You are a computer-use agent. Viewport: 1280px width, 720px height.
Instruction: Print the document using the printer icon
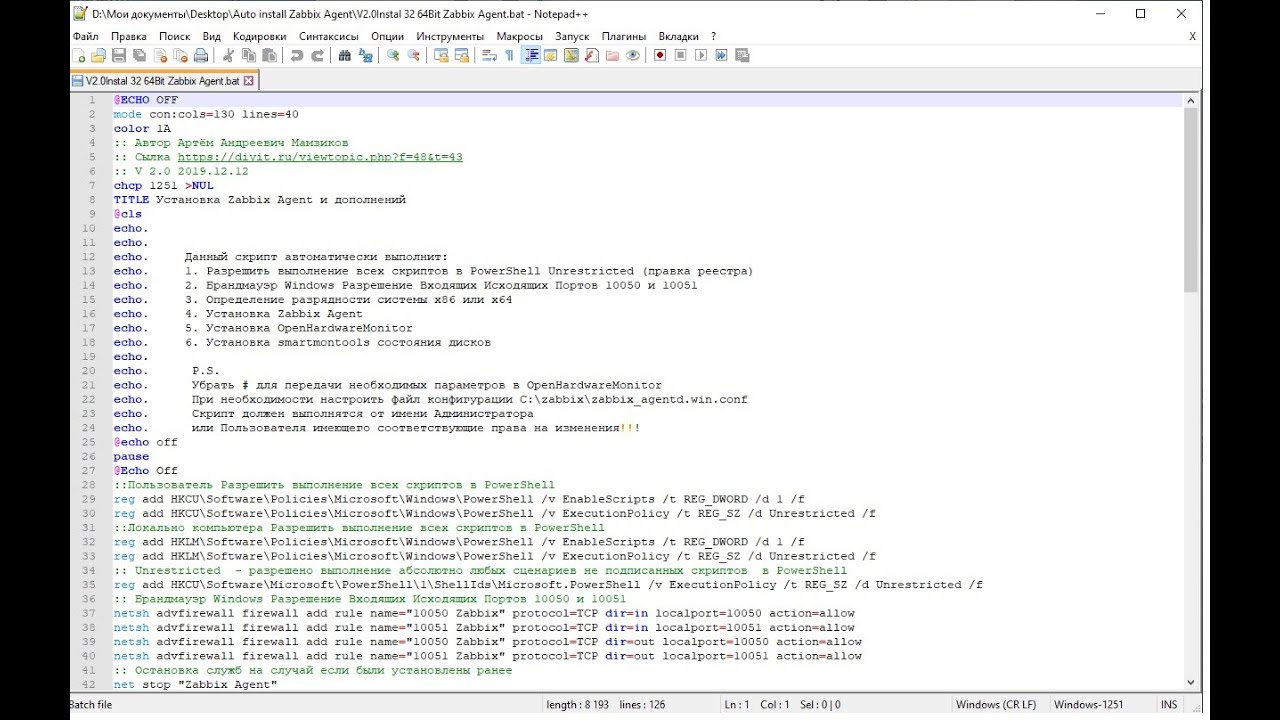click(x=201, y=56)
